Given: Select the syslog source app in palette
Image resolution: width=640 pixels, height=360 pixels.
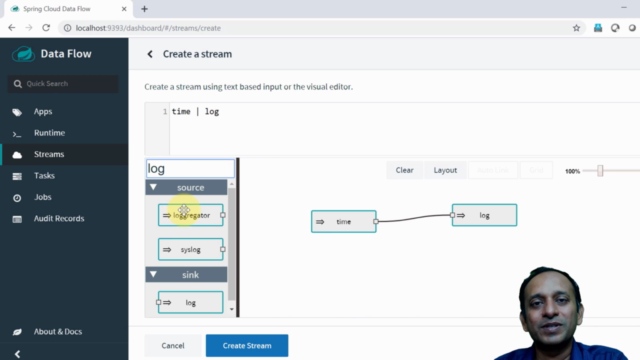Looking at the screenshot, I should 191,249.
